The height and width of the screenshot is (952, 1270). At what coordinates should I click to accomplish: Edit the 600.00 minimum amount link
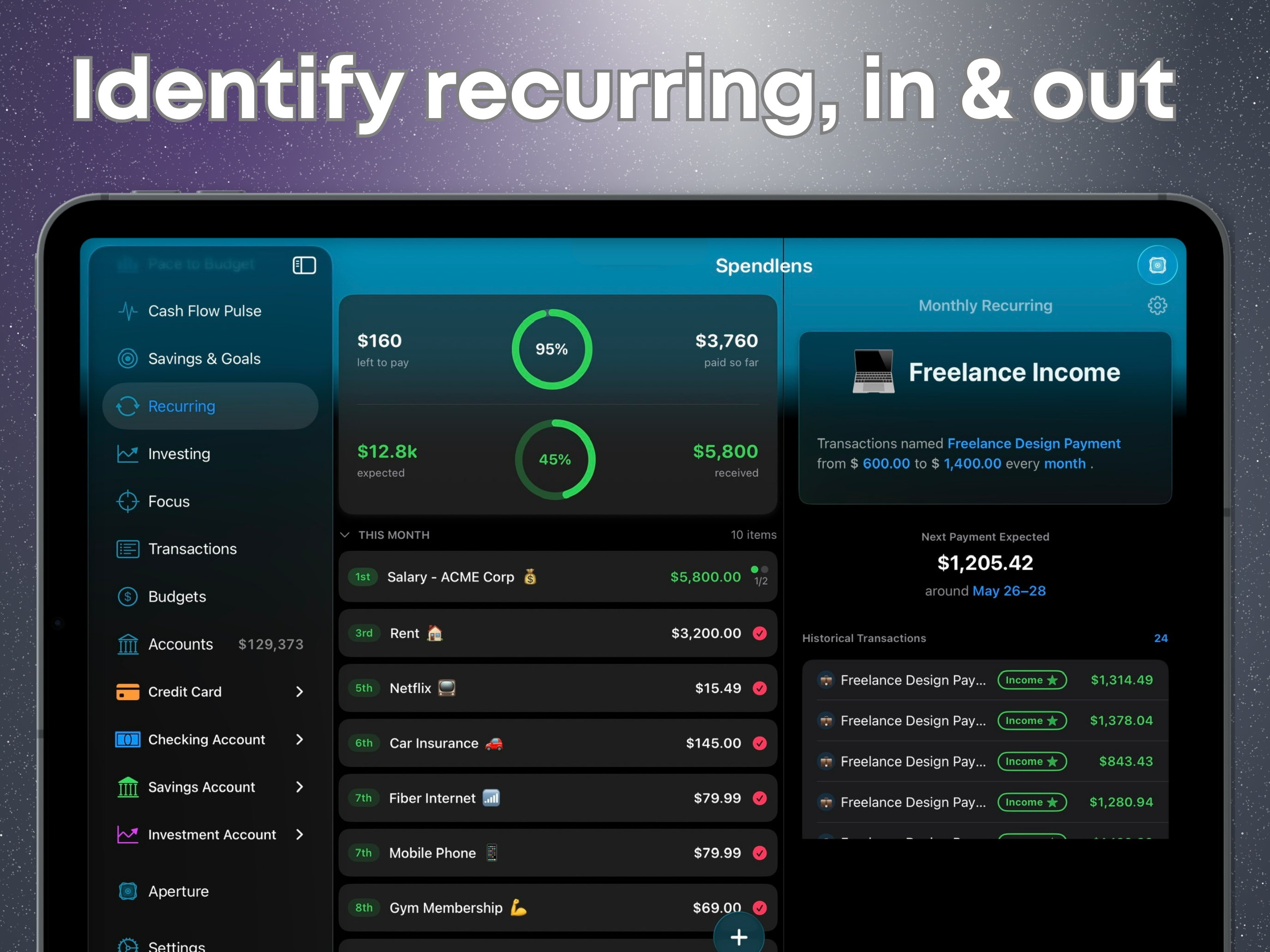(x=886, y=464)
